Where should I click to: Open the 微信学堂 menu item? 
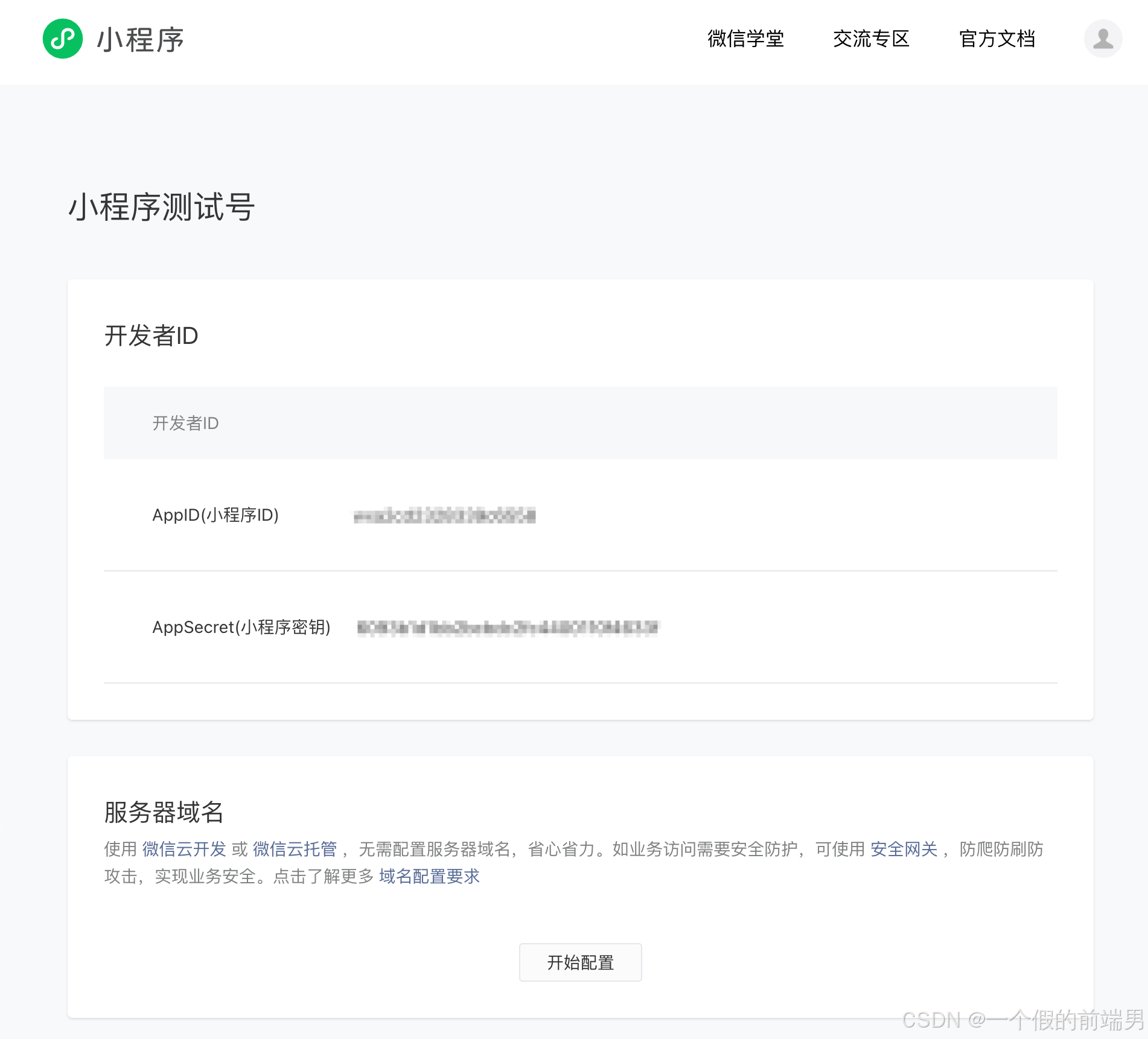(745, 39)
